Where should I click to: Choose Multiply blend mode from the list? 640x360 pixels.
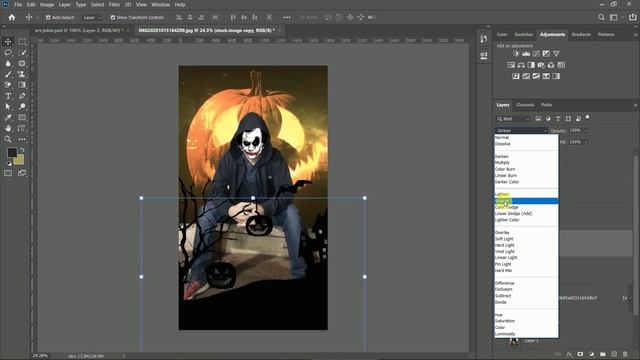[x=526, y=162]
